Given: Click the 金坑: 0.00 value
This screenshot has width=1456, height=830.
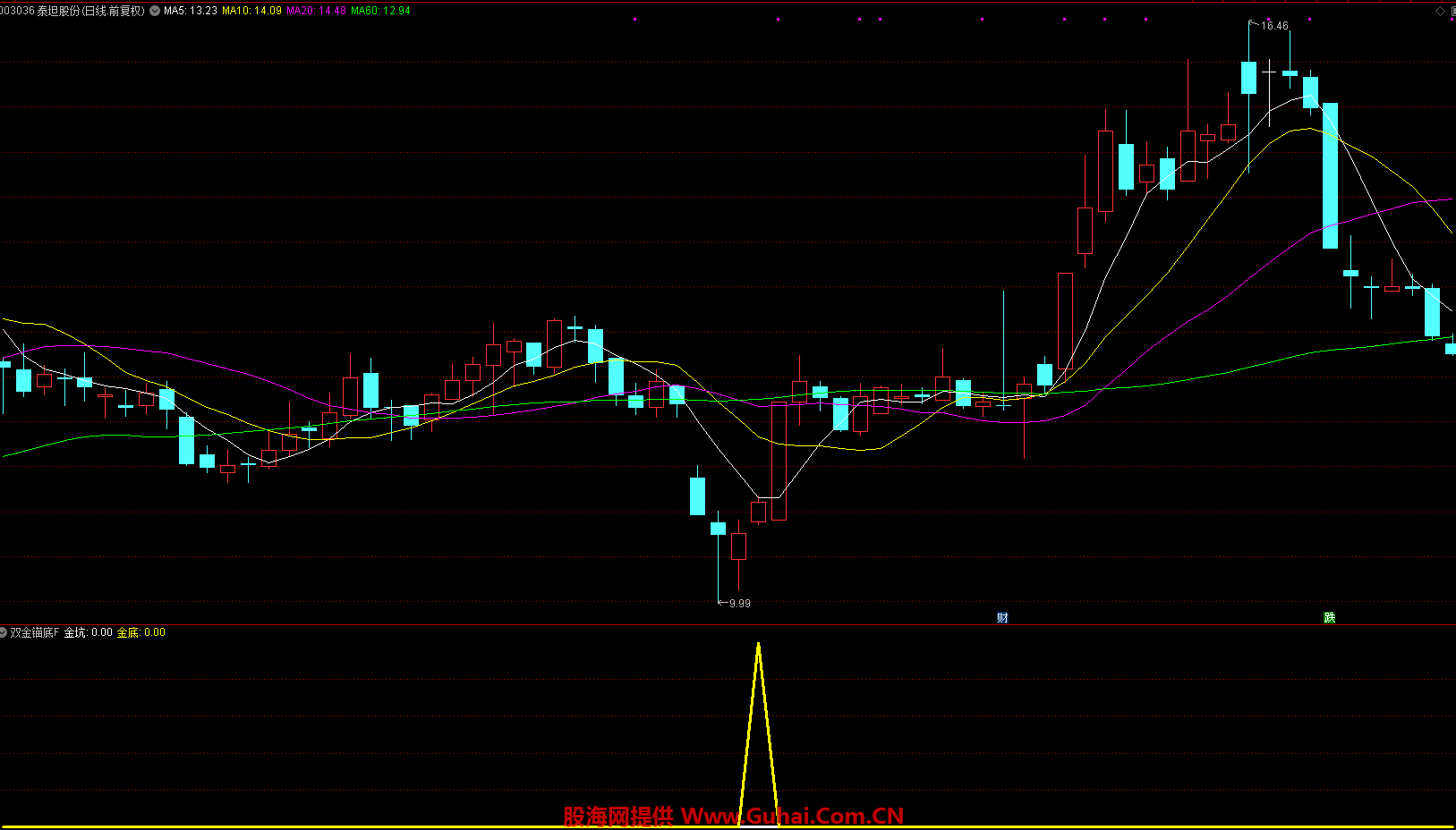Looking at the screenshot, I should pyautogui.click(x=88, y=632).
